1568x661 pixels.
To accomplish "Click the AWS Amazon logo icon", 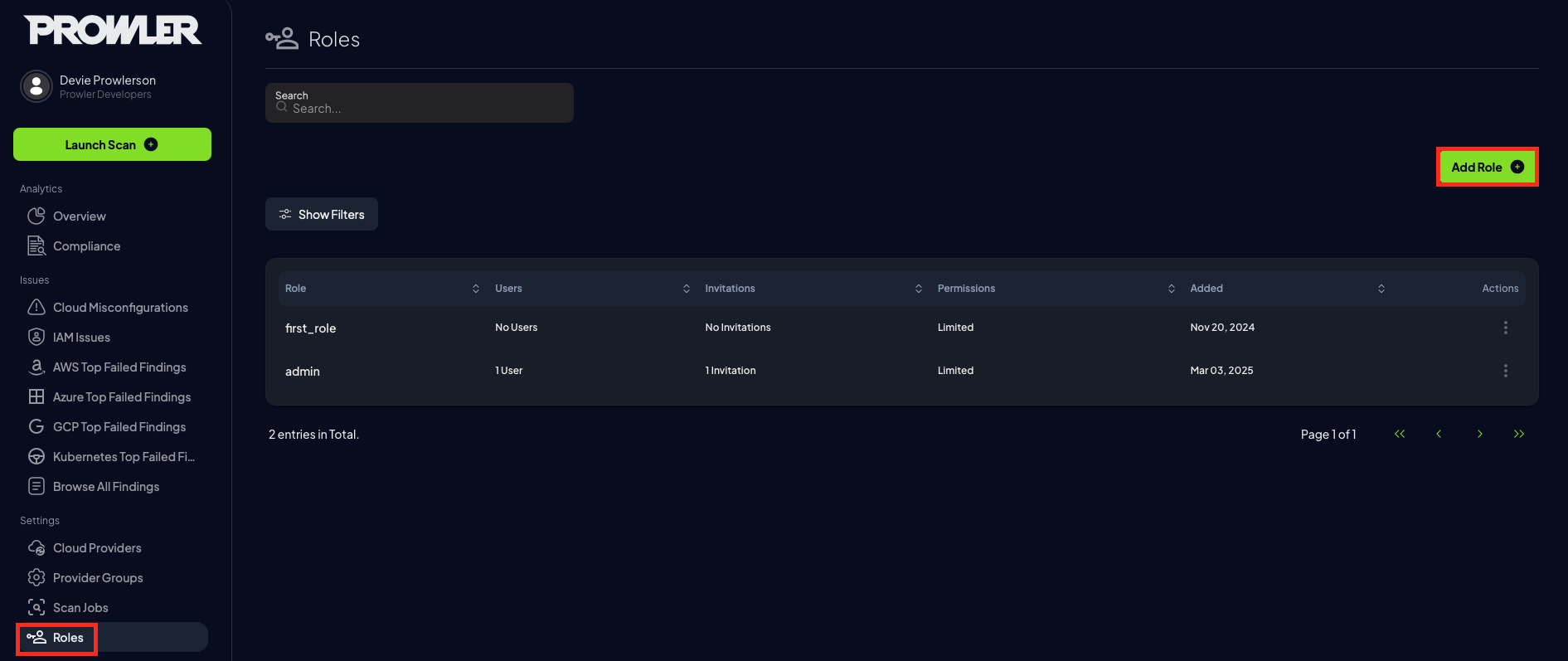I will 36,367.
